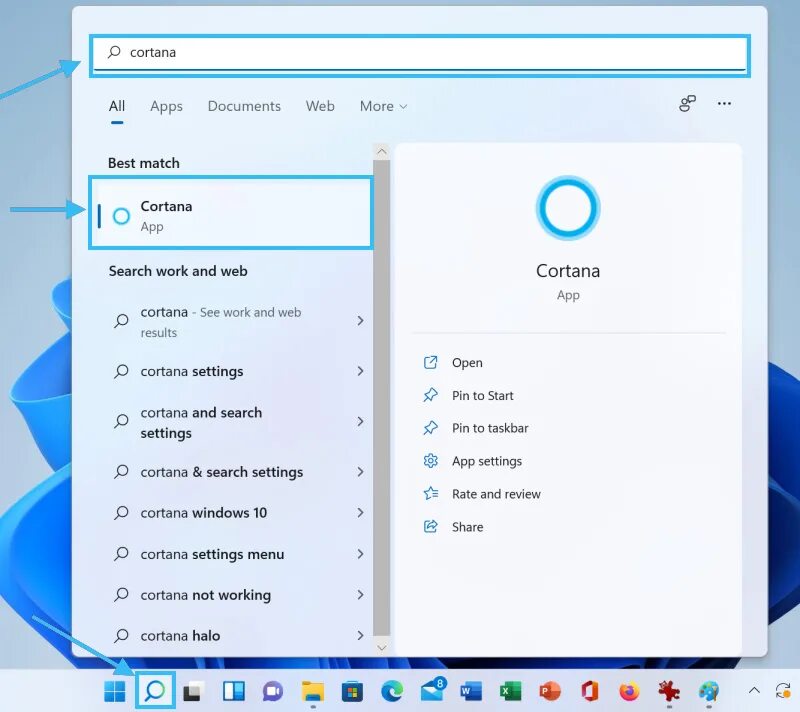800x712 pixels.
Task: Launch Microsoft Edge from the taskbar
Action: tap(390, 691)
